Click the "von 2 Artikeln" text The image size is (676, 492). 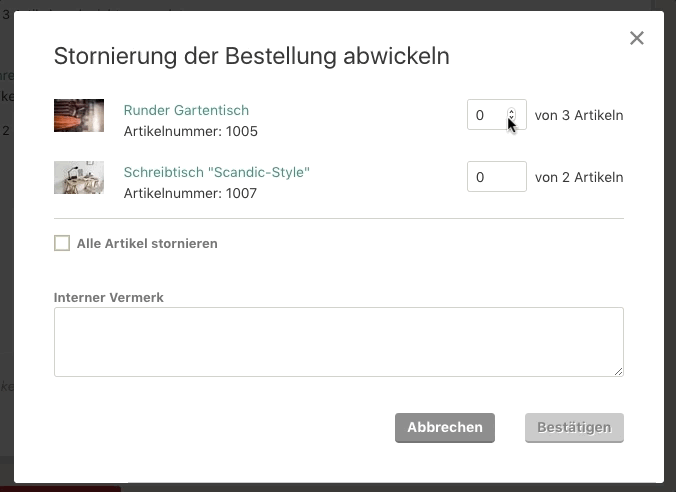579,177
